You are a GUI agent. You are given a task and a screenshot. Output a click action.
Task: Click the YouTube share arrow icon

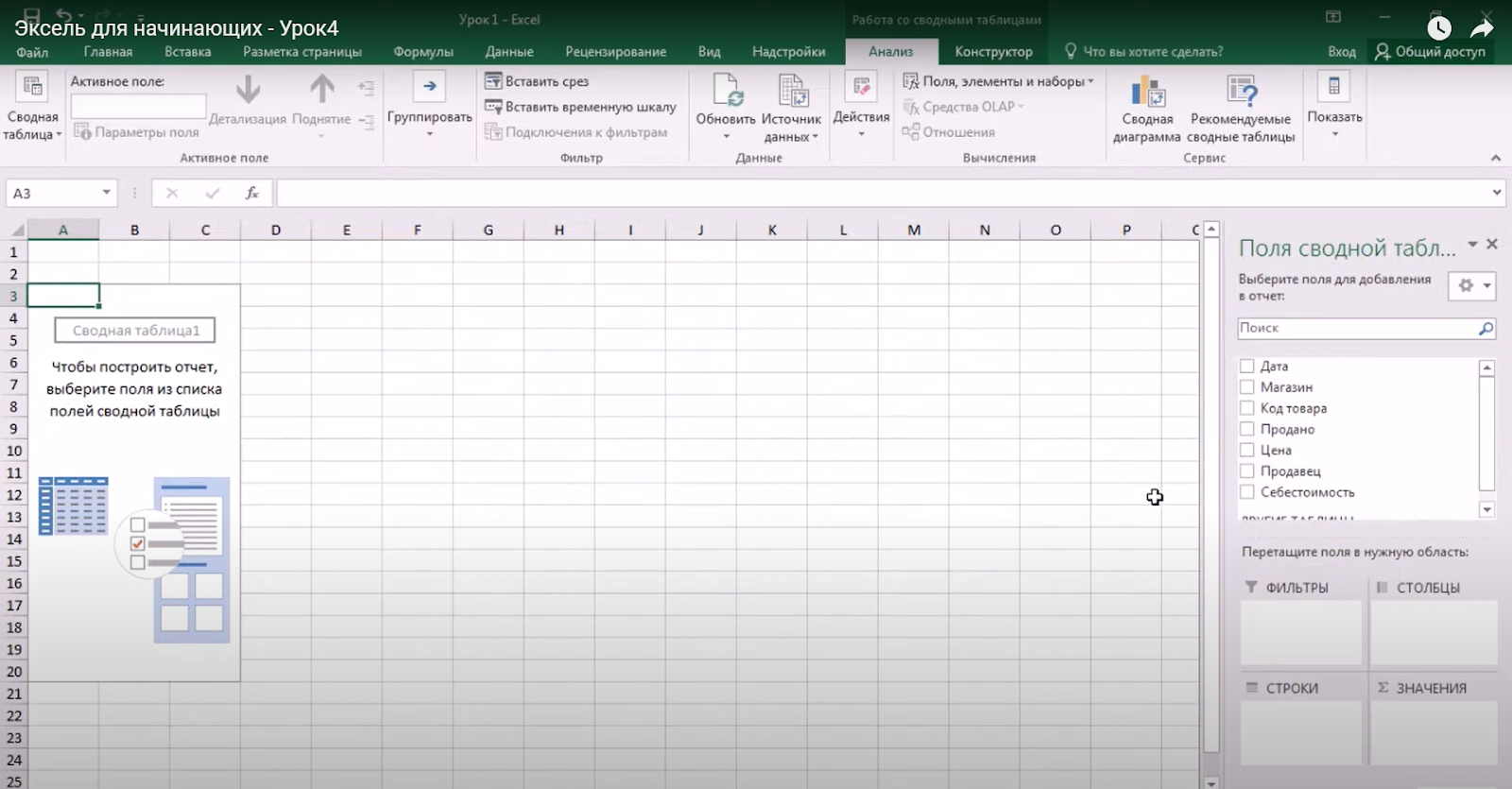tap(1482, 27)
